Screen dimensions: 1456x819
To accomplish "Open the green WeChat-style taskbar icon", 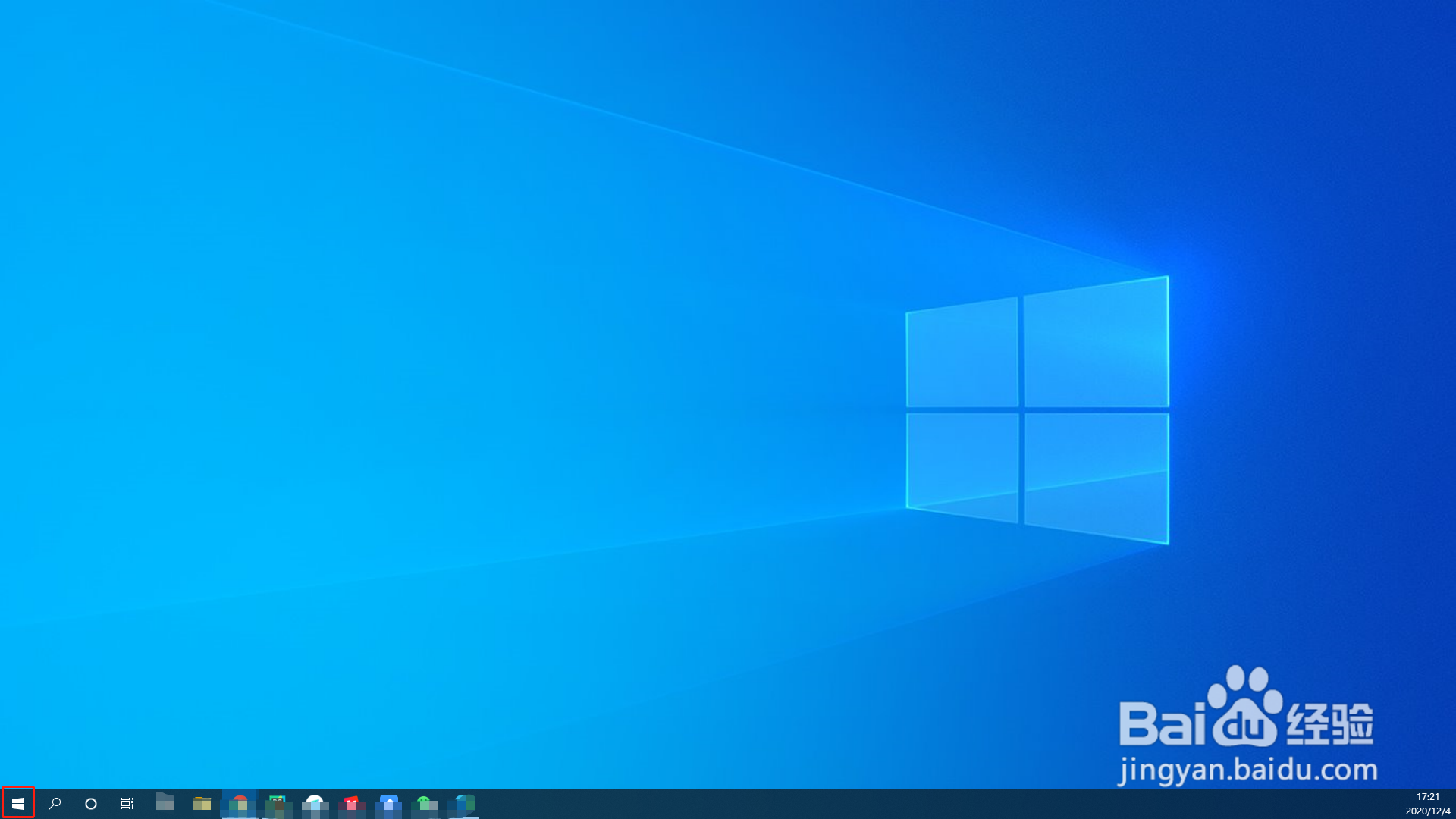I will click(425, 803).
